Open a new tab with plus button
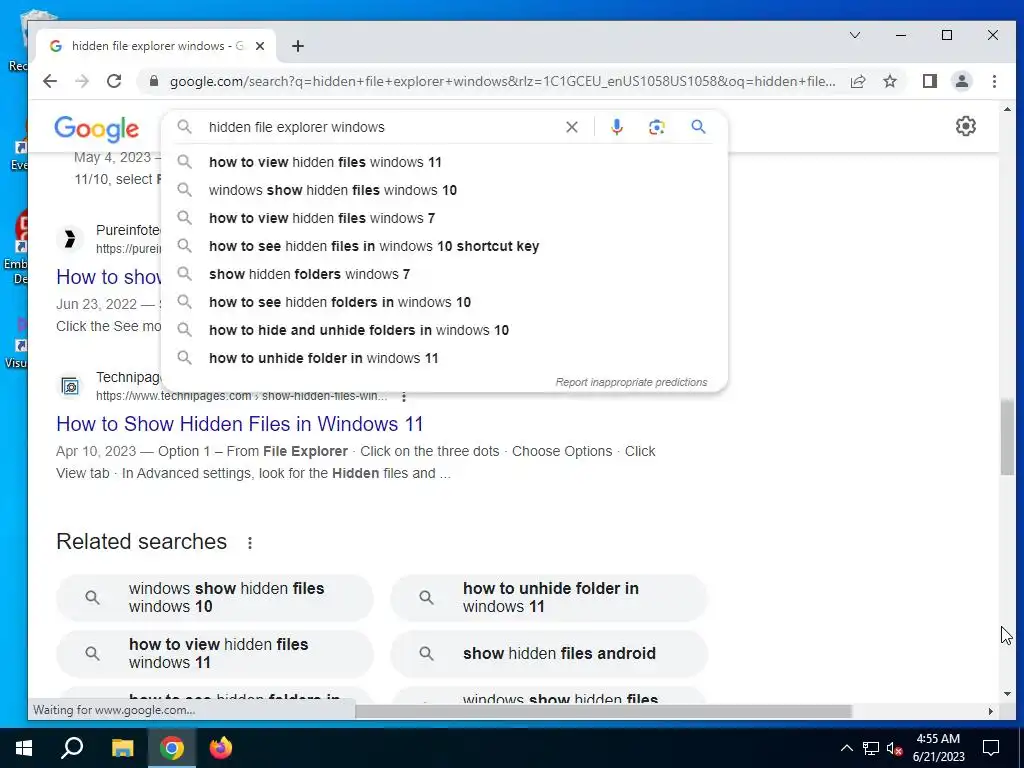 [298, 46]
